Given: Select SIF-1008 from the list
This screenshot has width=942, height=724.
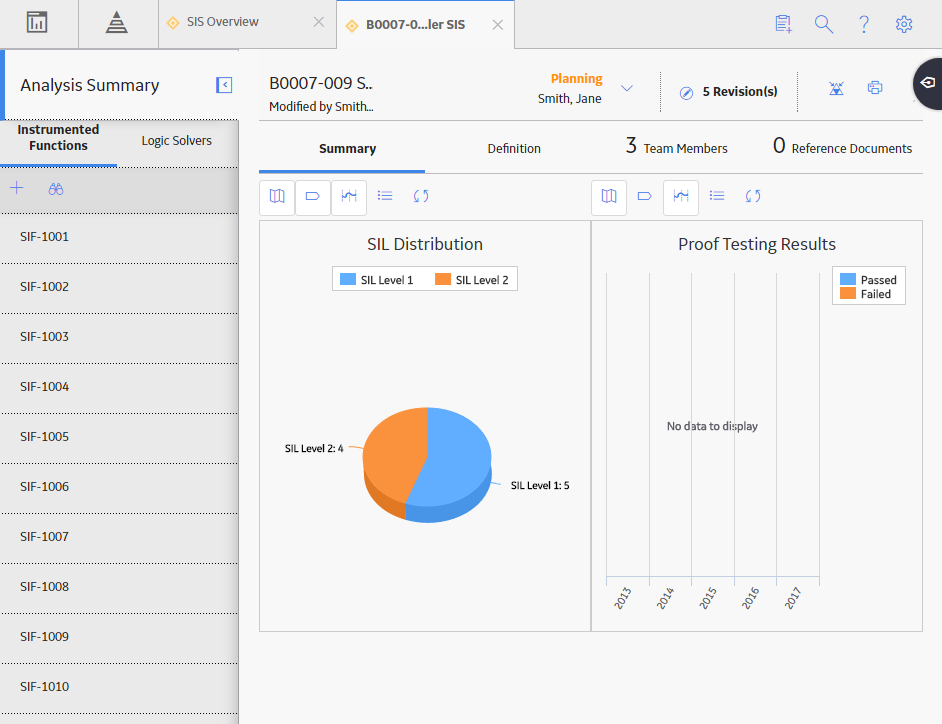Looking at the screenshot, I should pyautogui.click(x=119, y=586).
